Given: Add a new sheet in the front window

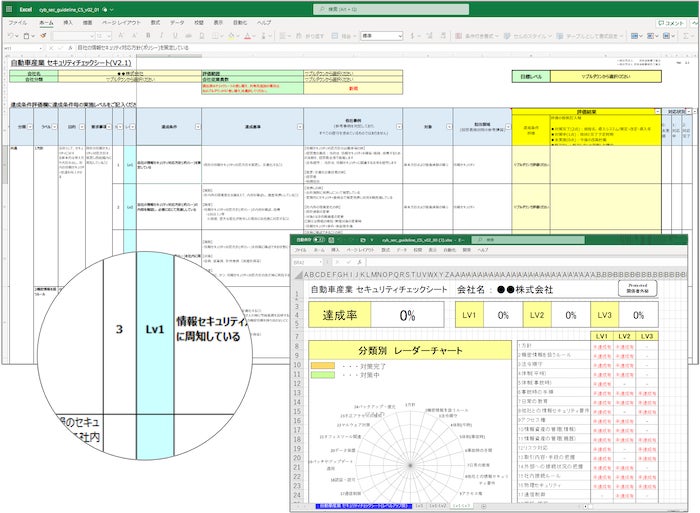Looking at the screenshot, I should click(484, 506).
